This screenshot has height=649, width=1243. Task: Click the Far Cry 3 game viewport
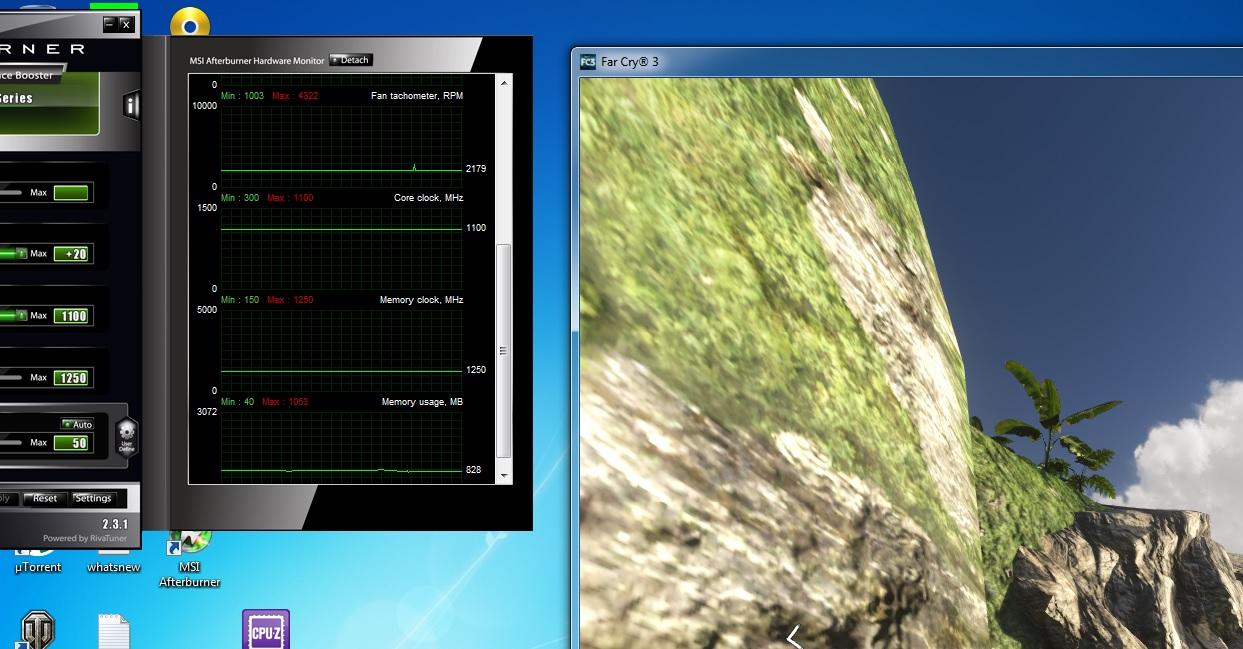[x=911, y=363]
